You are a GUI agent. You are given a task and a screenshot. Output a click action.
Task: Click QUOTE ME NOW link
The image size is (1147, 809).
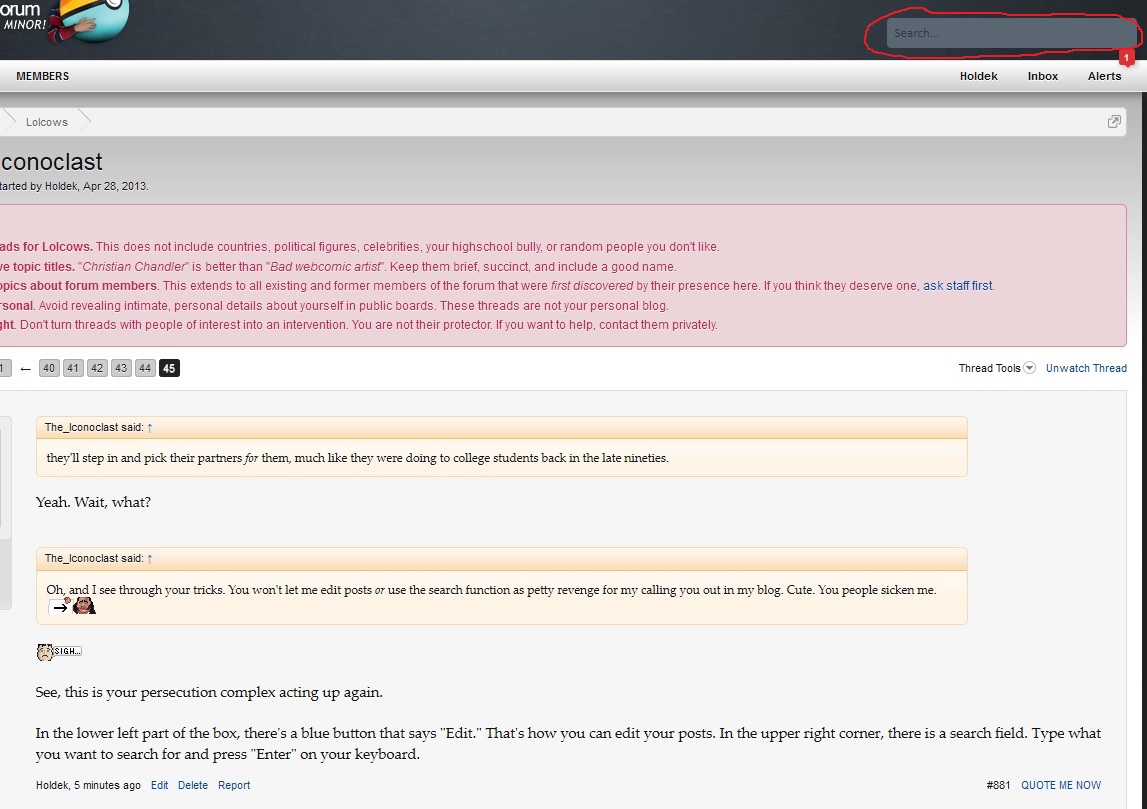pos(1061,785)
